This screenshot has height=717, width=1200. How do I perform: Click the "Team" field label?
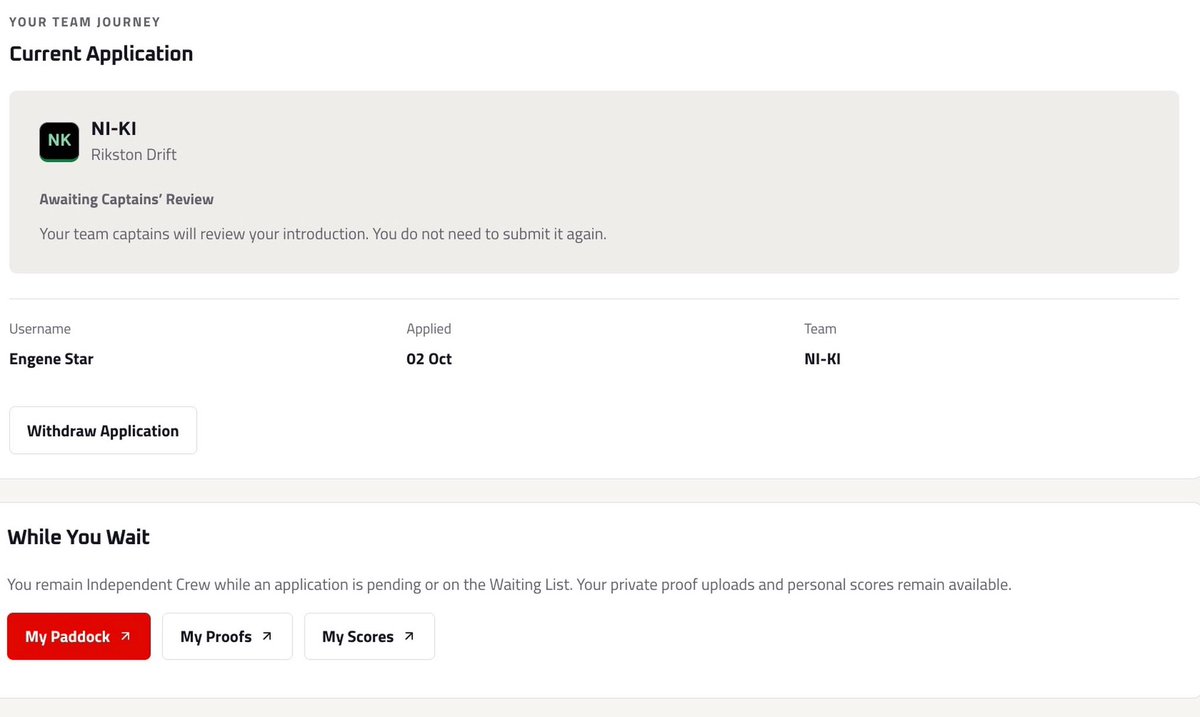click(820, 329)
